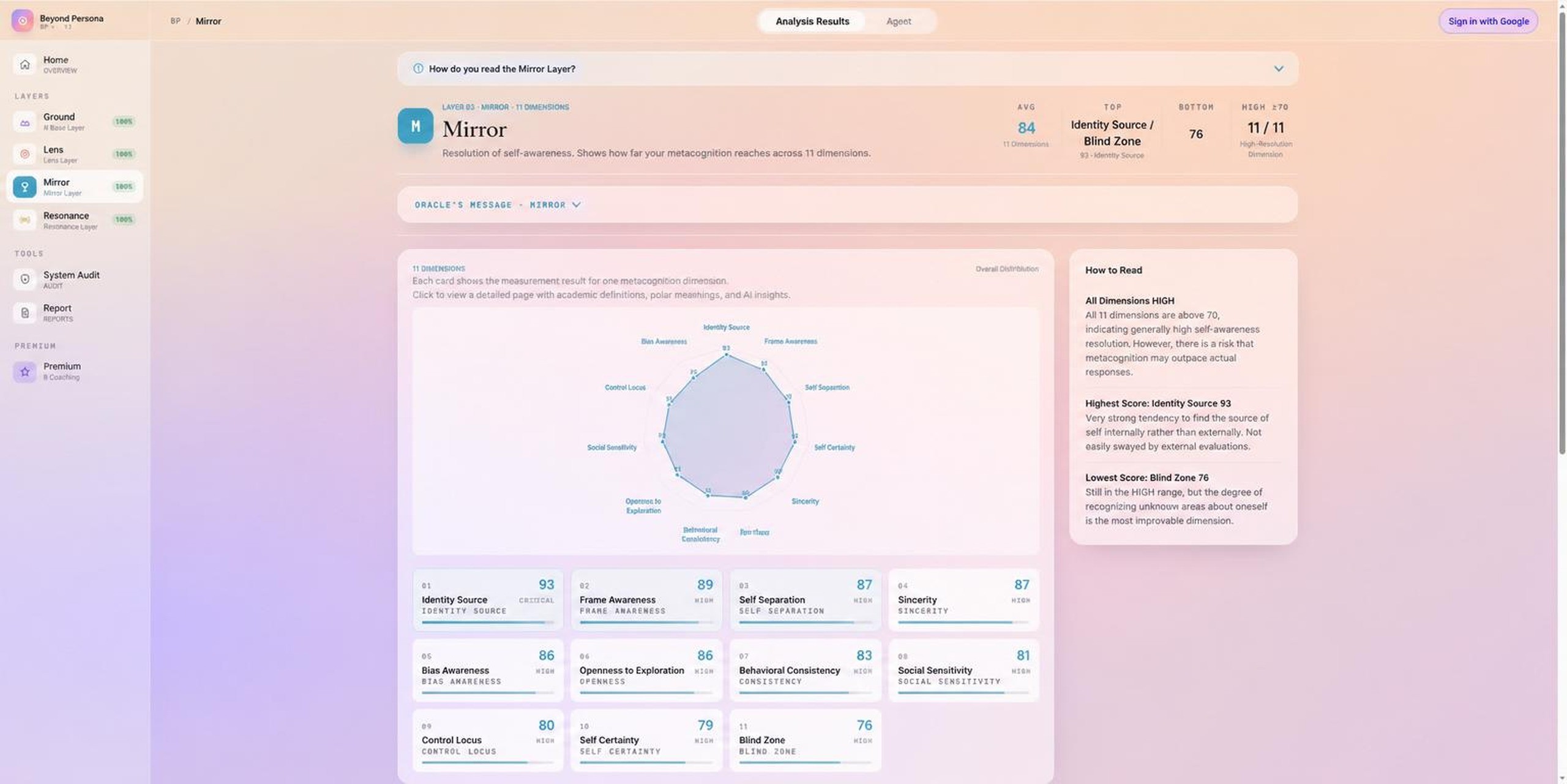Click the Beyond Persona logo icon
This screenshot has height=784, width=1567.
(23, 21)
